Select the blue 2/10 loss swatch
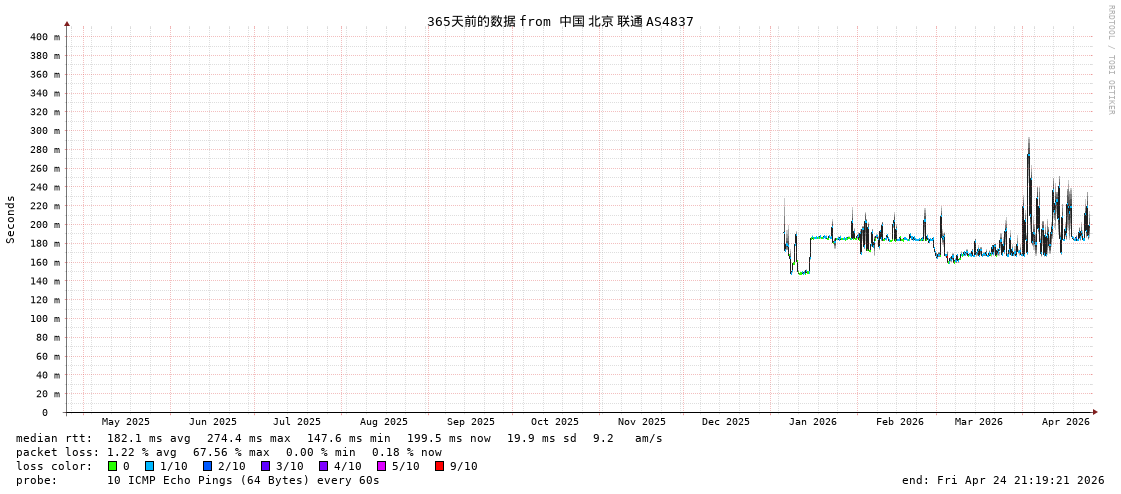The width and height of the screenshot is (1121, 494). click(x=207, y=466)
